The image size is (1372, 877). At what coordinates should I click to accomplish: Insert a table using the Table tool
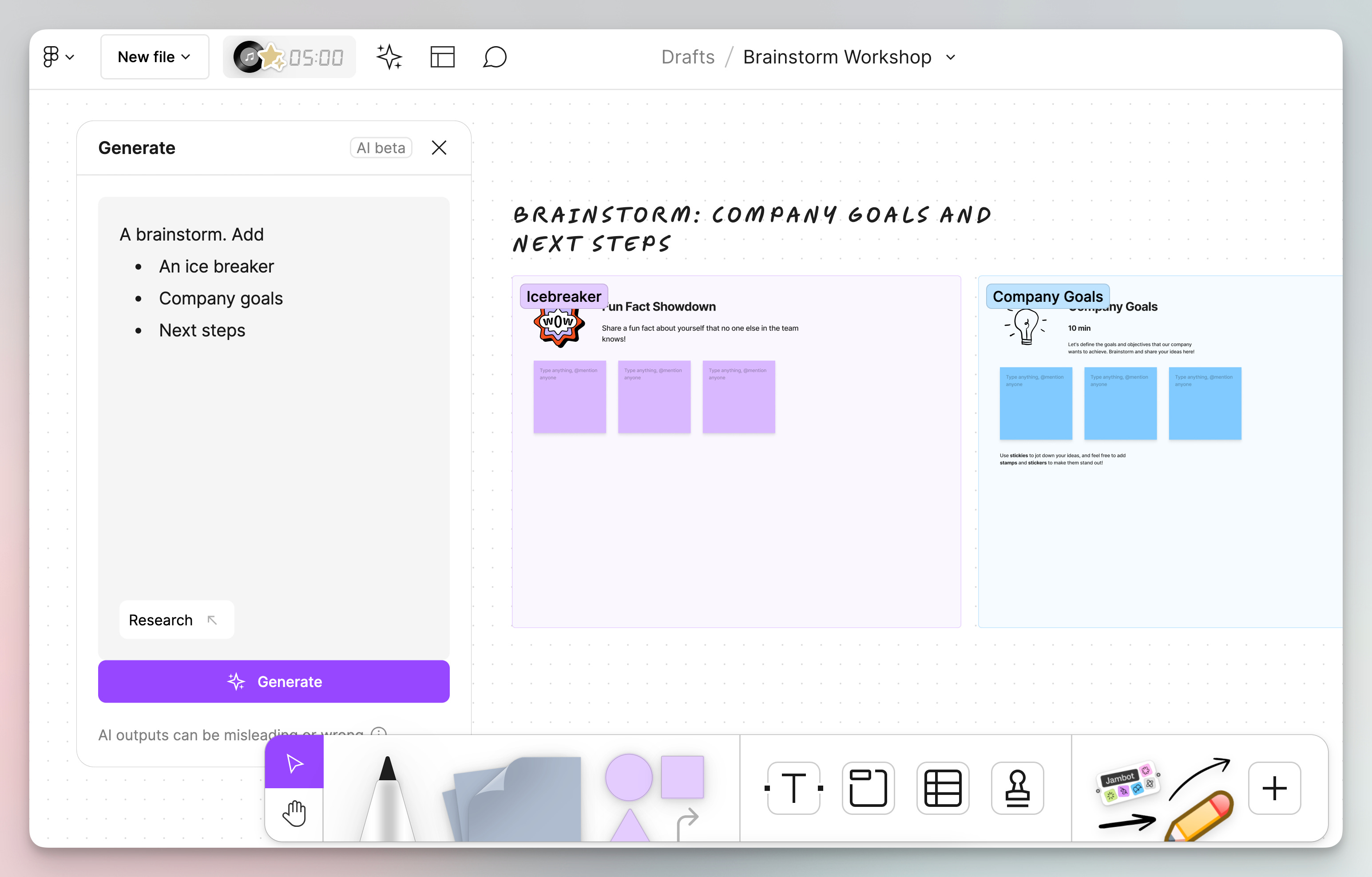942,788
